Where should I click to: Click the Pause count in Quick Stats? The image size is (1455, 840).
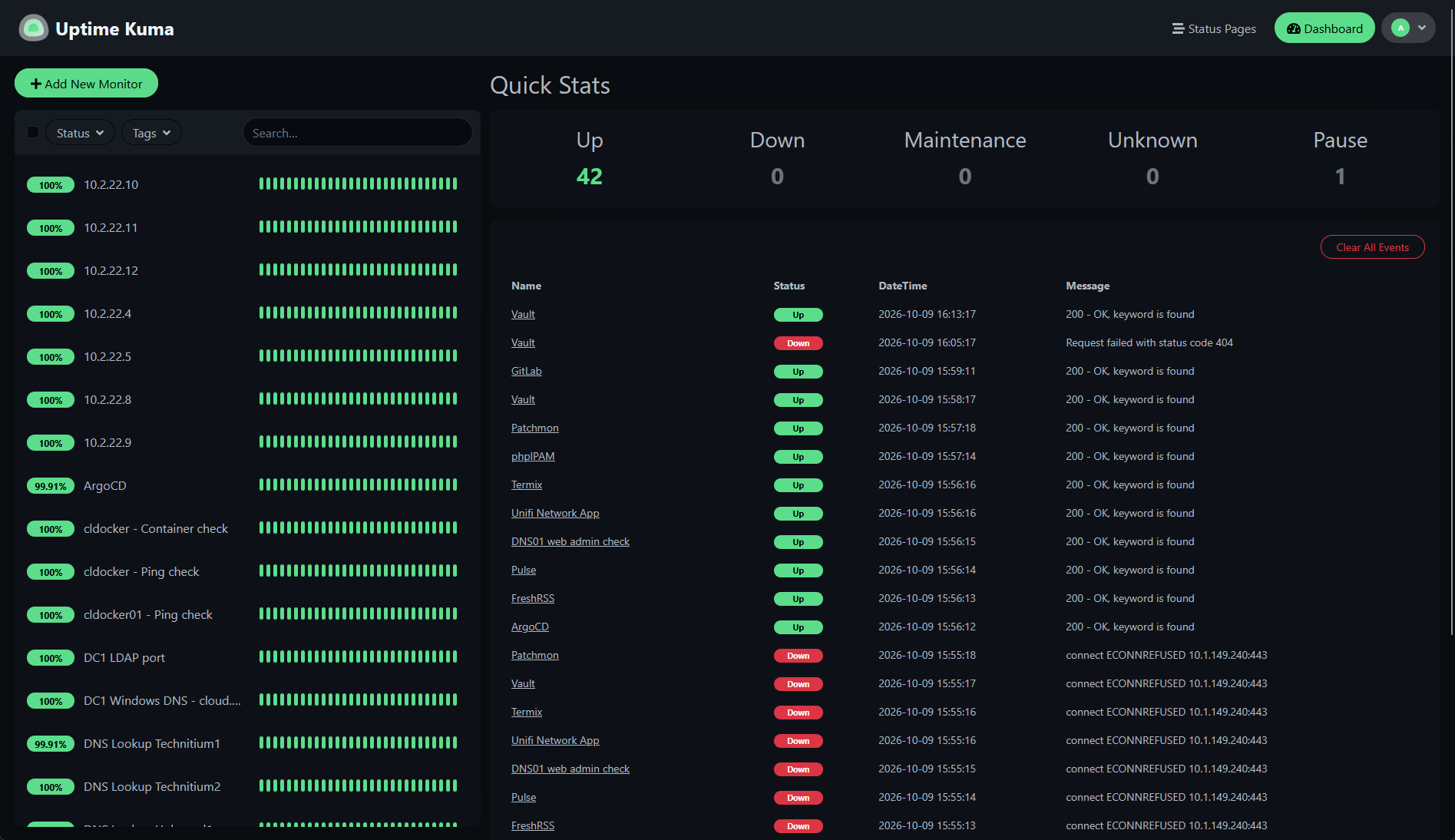(1340, 177)
